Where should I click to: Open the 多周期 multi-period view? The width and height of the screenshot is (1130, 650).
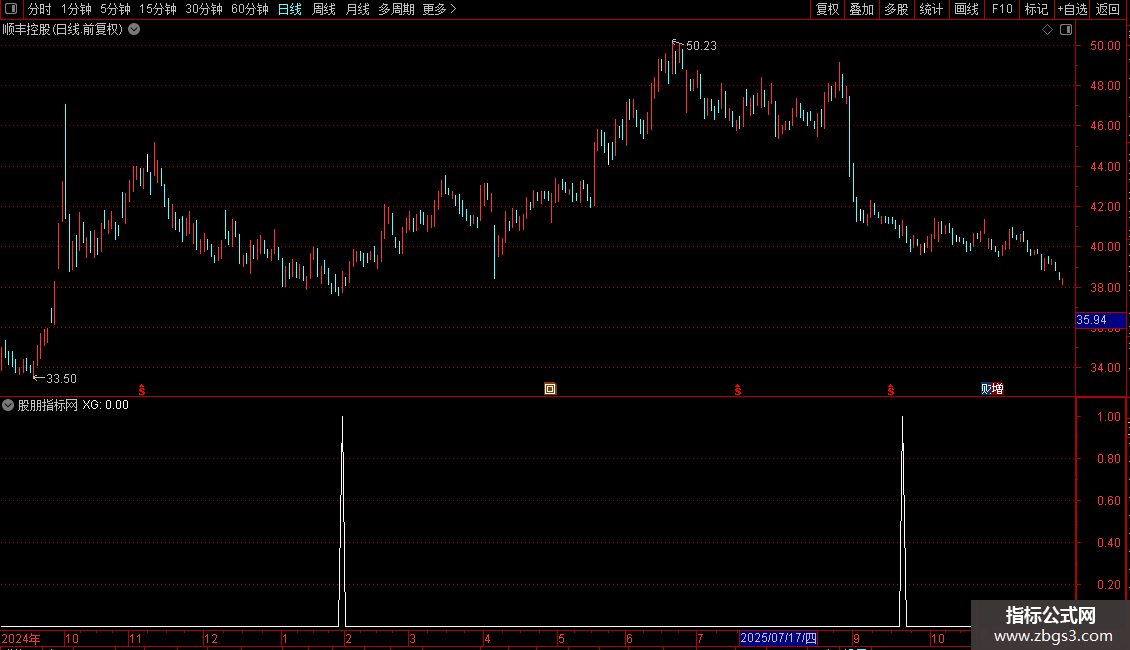click(x=396, y=9)
